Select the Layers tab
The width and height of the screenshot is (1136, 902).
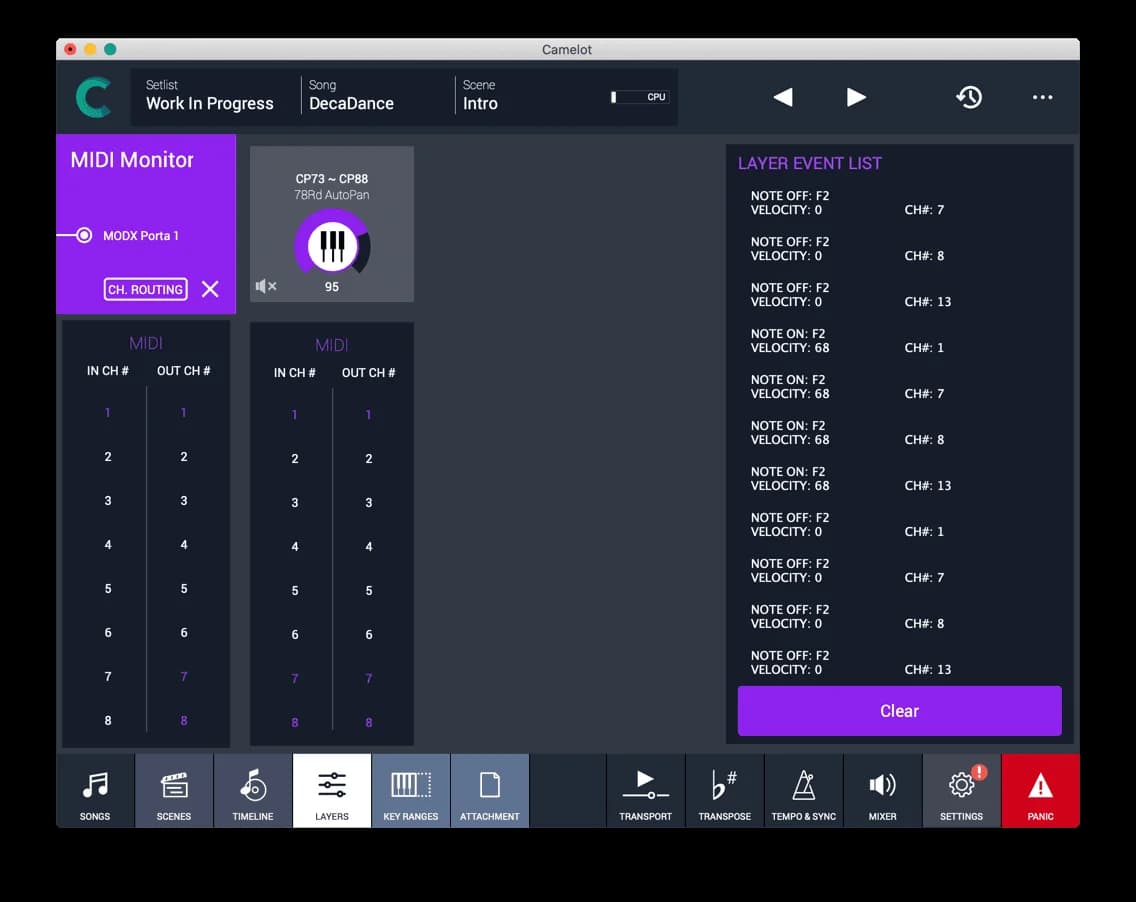331,790
